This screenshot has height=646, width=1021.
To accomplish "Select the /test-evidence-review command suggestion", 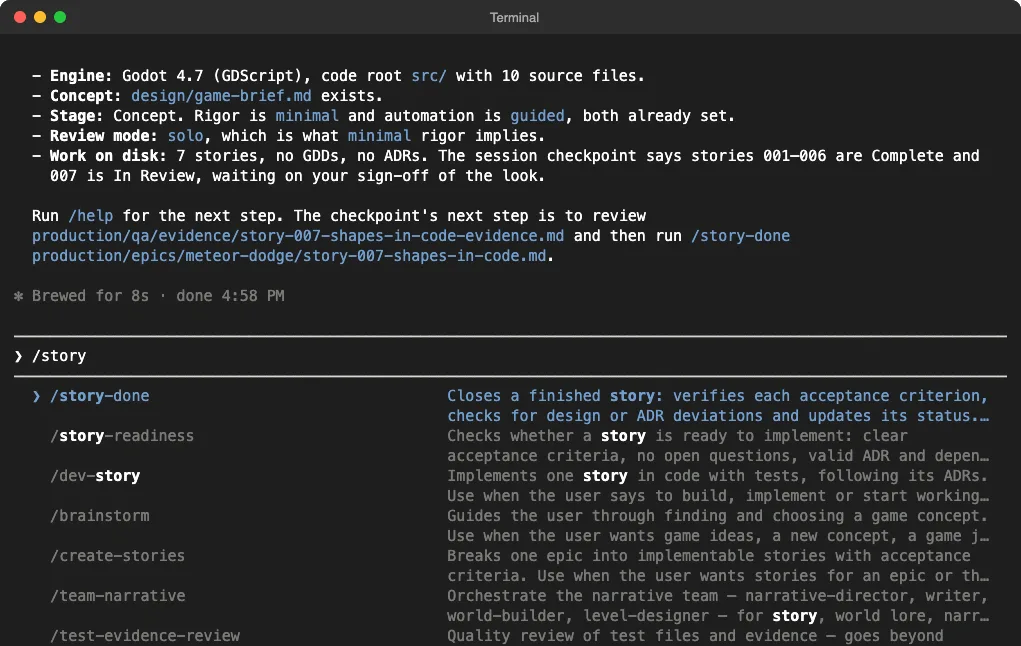I will point(145,636).
